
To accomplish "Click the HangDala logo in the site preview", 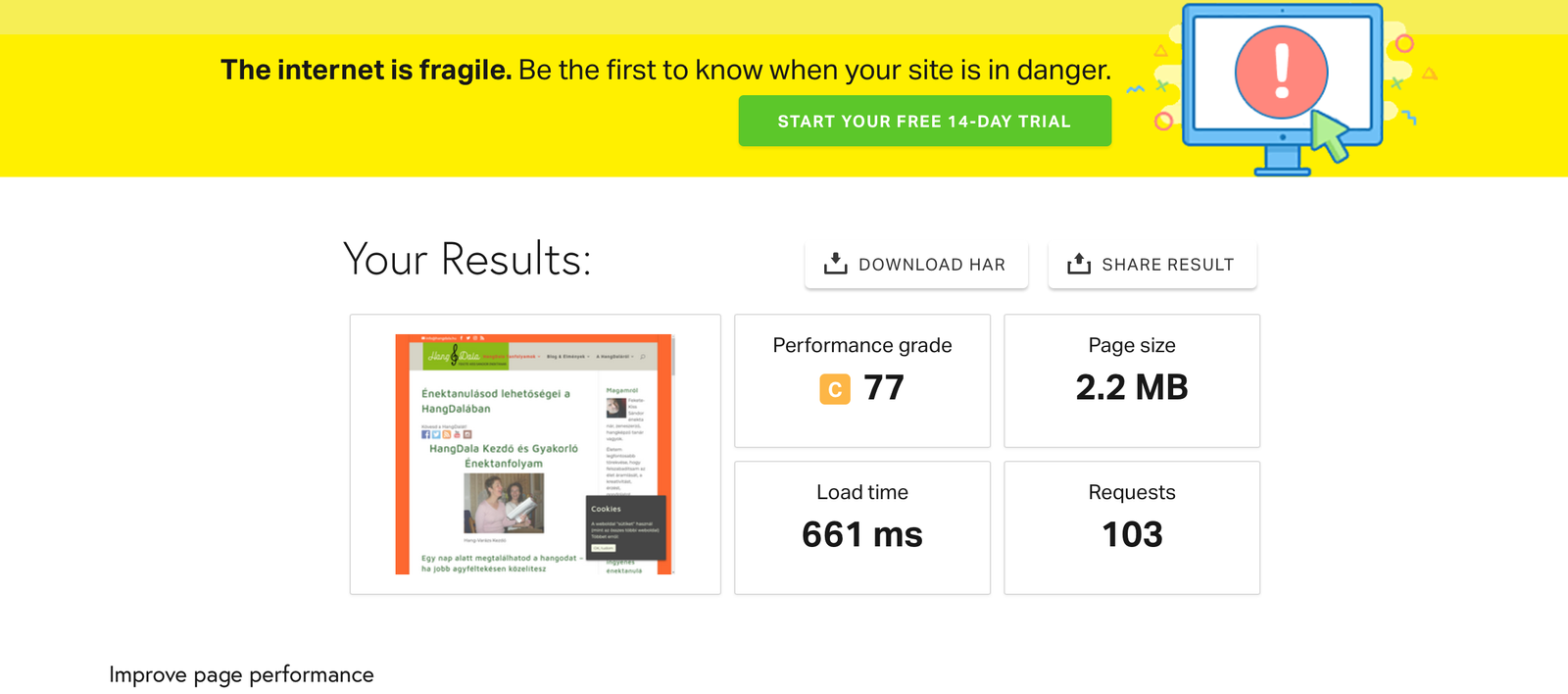I will (x=454, y=356).
